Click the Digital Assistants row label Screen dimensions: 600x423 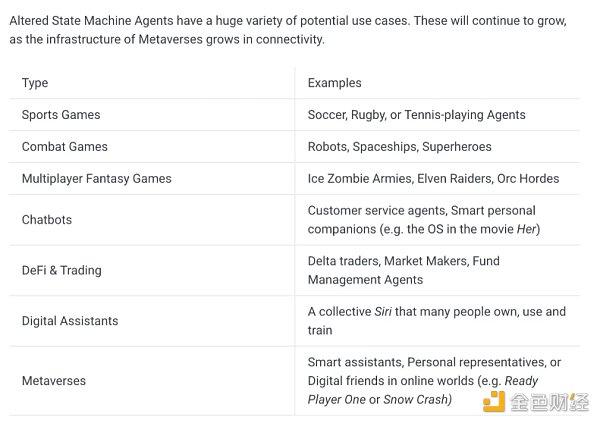click(x=70, y=321)
